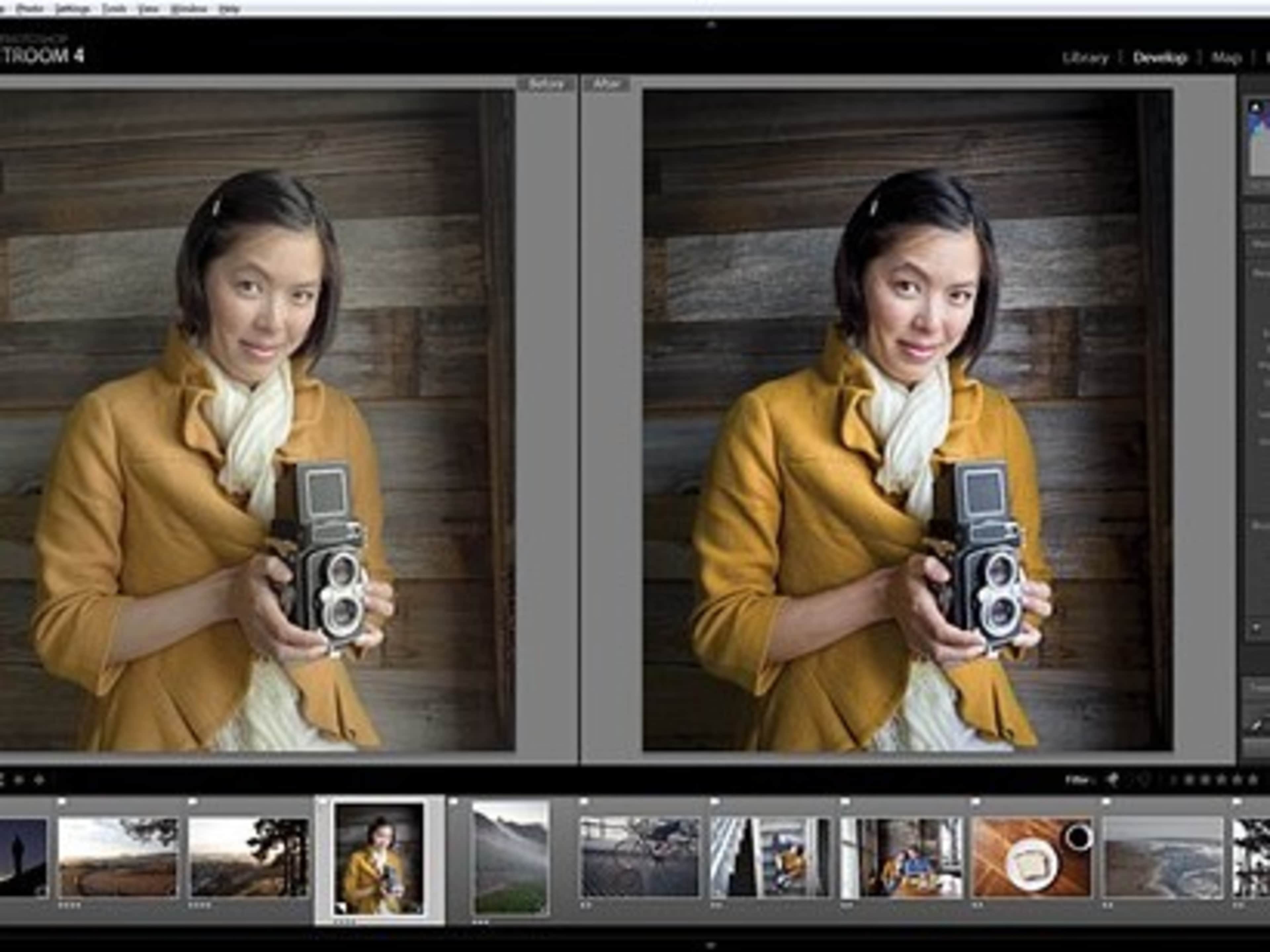Collapse the top panel using its arrow
The width and height of the screenshot is (1270, 952).
[711, 24]
